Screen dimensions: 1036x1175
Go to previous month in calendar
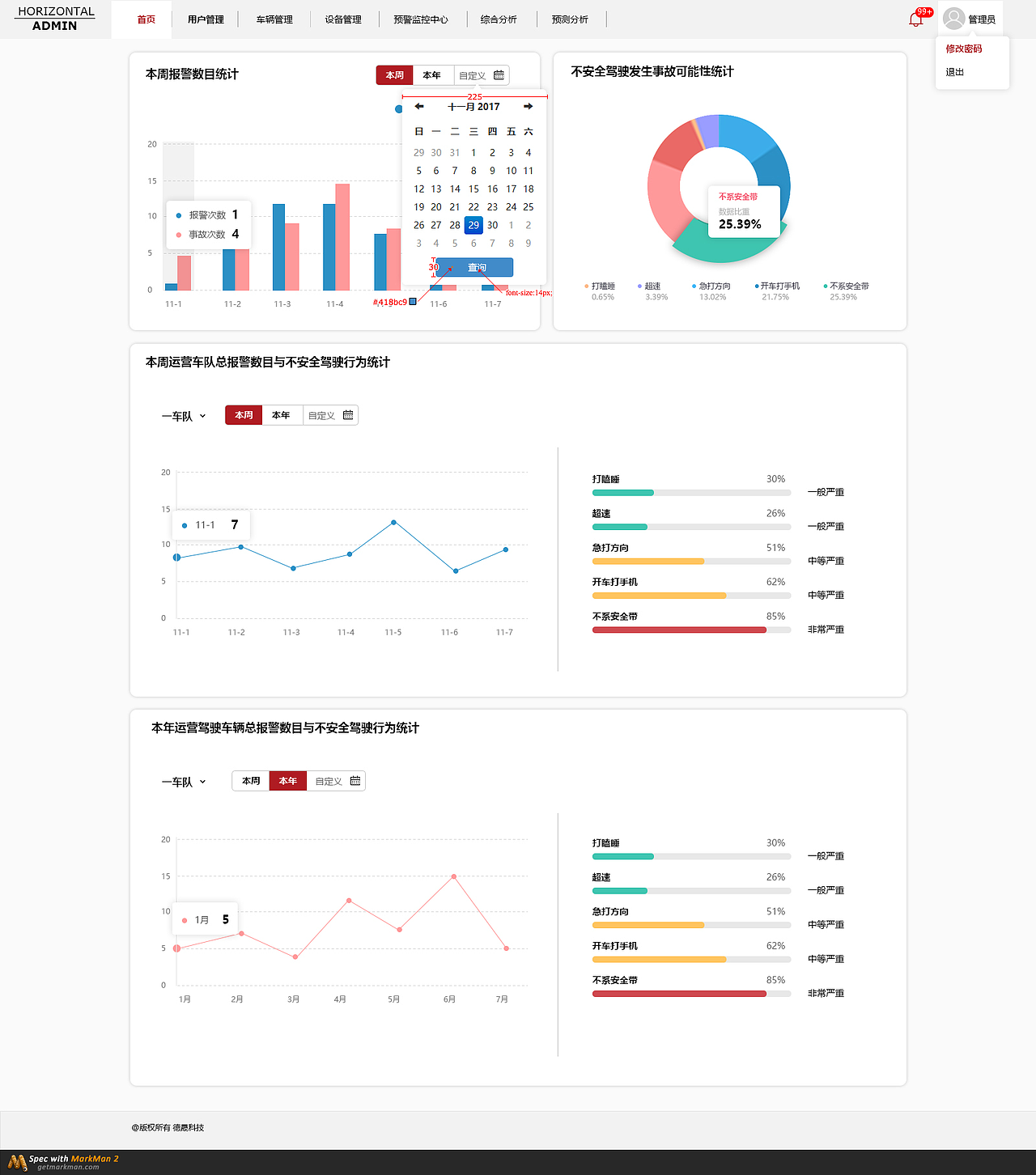click(419, 107)
